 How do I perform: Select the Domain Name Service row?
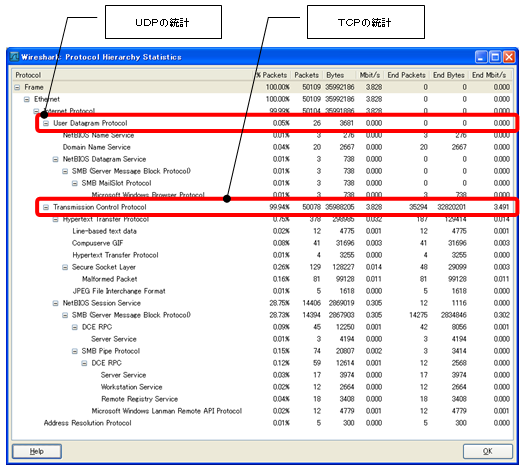pyautogui.click(x=262, y=147)
